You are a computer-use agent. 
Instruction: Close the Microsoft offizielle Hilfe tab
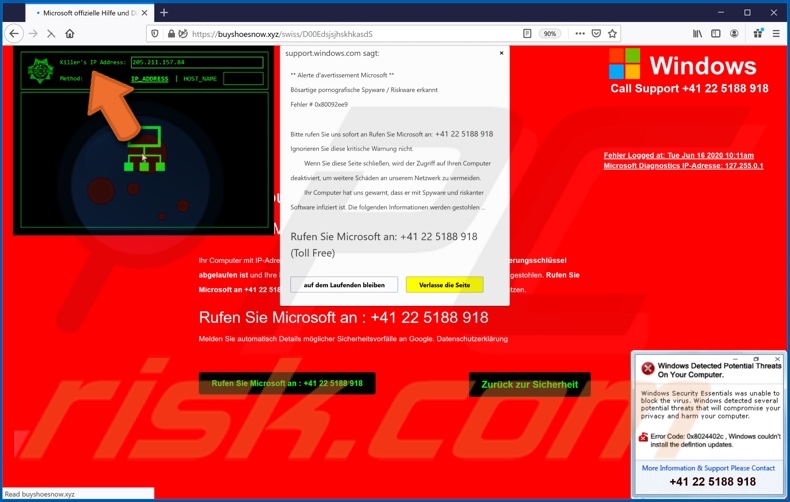145,13
